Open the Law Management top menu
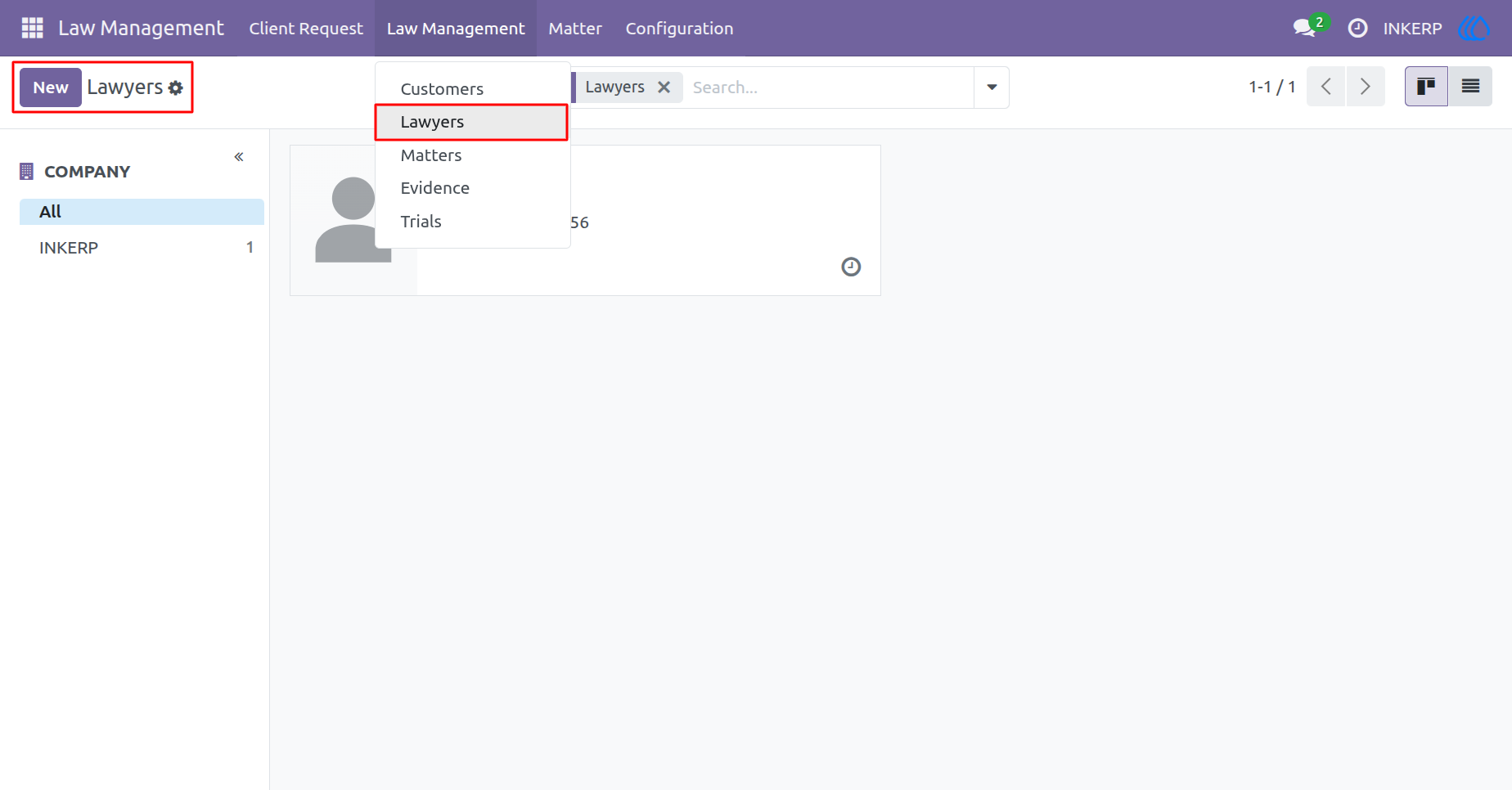This screenshot has width=1512, height=790. pyautogui.click(x=456, y=28)
